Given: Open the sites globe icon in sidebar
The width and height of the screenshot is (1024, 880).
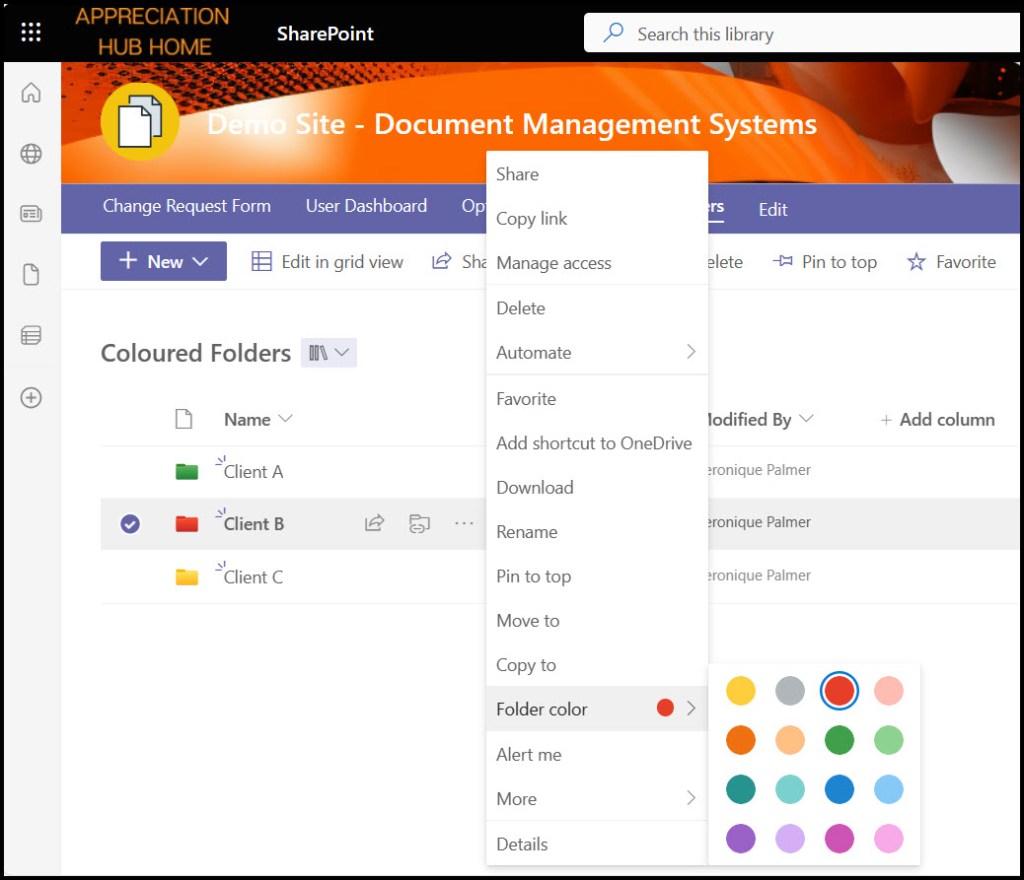Looking at the screenshot, I should tap(31, 154).
